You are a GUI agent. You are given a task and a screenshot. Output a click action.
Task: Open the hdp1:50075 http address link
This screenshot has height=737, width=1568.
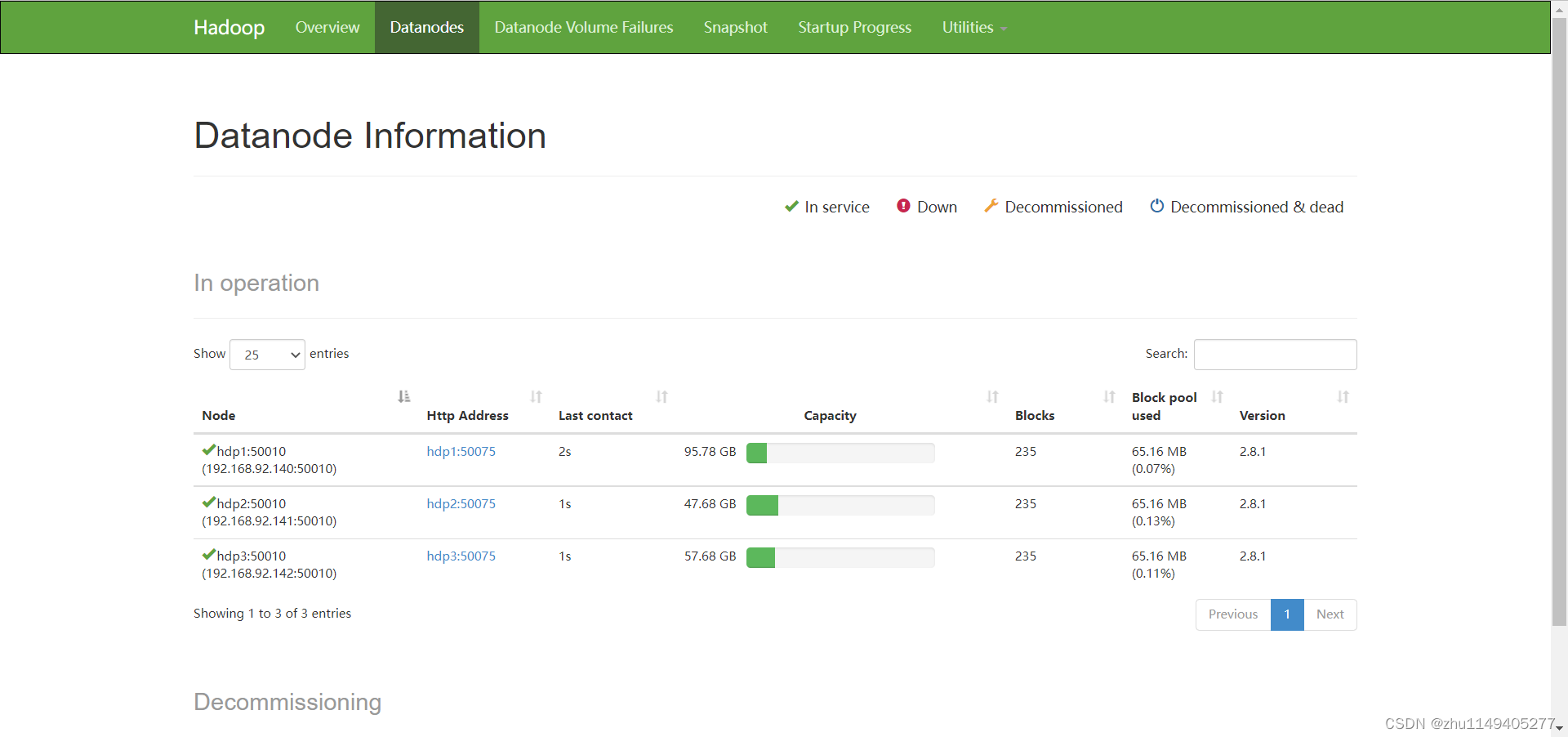461,452
